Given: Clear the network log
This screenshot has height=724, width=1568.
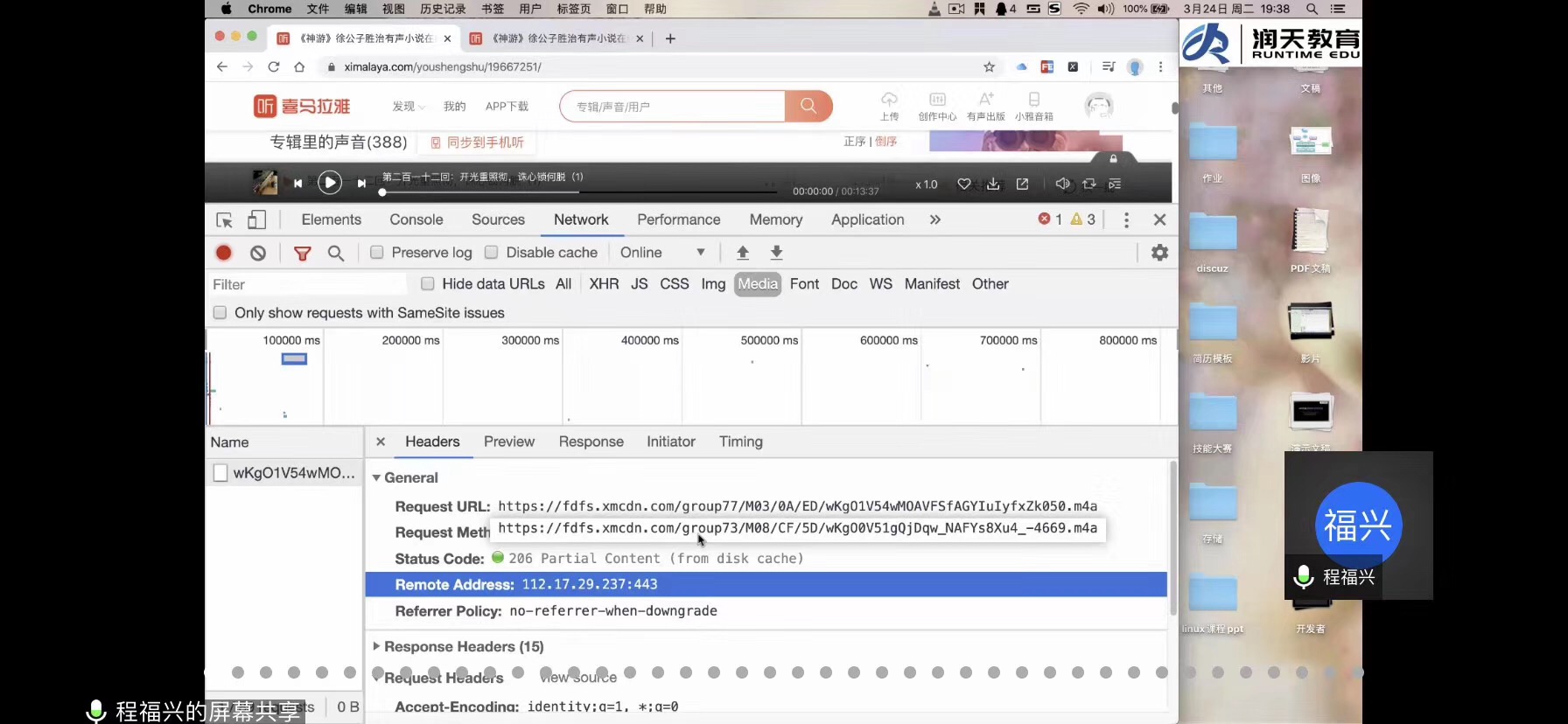Looking at the screenshot, I should pyautogui.click(x=258, y=253).
